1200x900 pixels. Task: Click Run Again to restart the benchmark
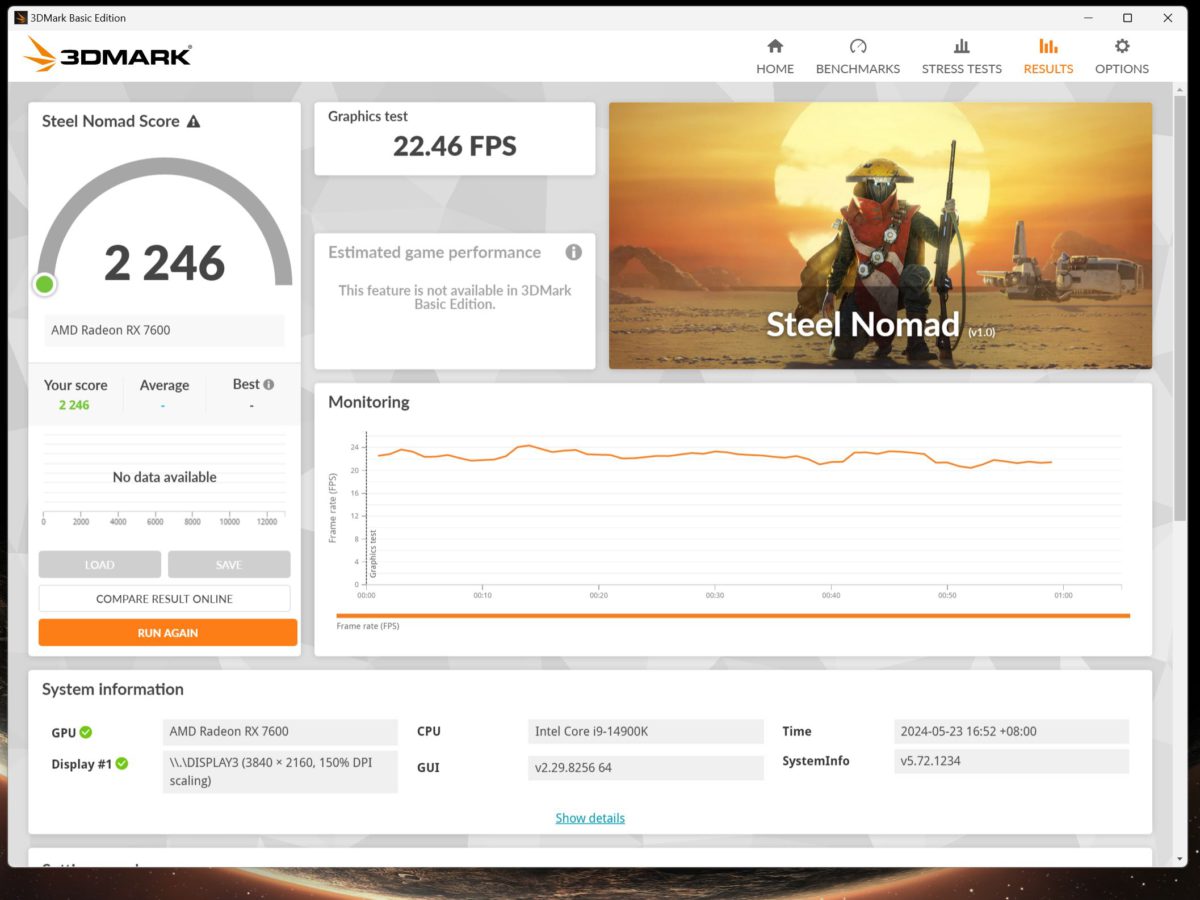pyautogui.click(x=167, y=632)
